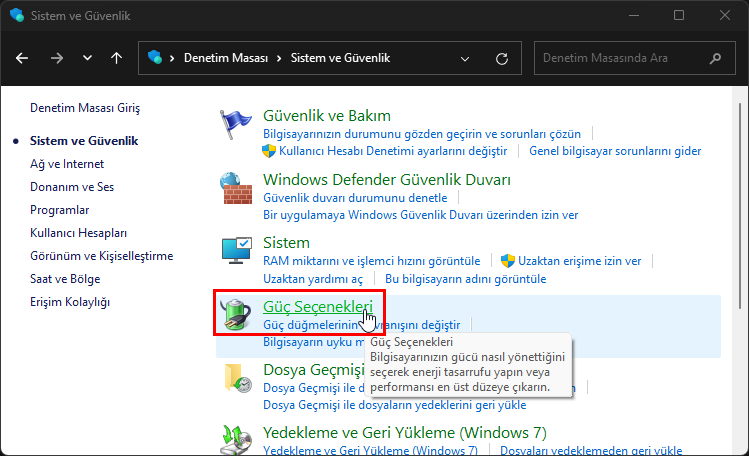Open Bilgisayarın uyku link
Screen dimensions: 749x456
[x=314, y=342]
